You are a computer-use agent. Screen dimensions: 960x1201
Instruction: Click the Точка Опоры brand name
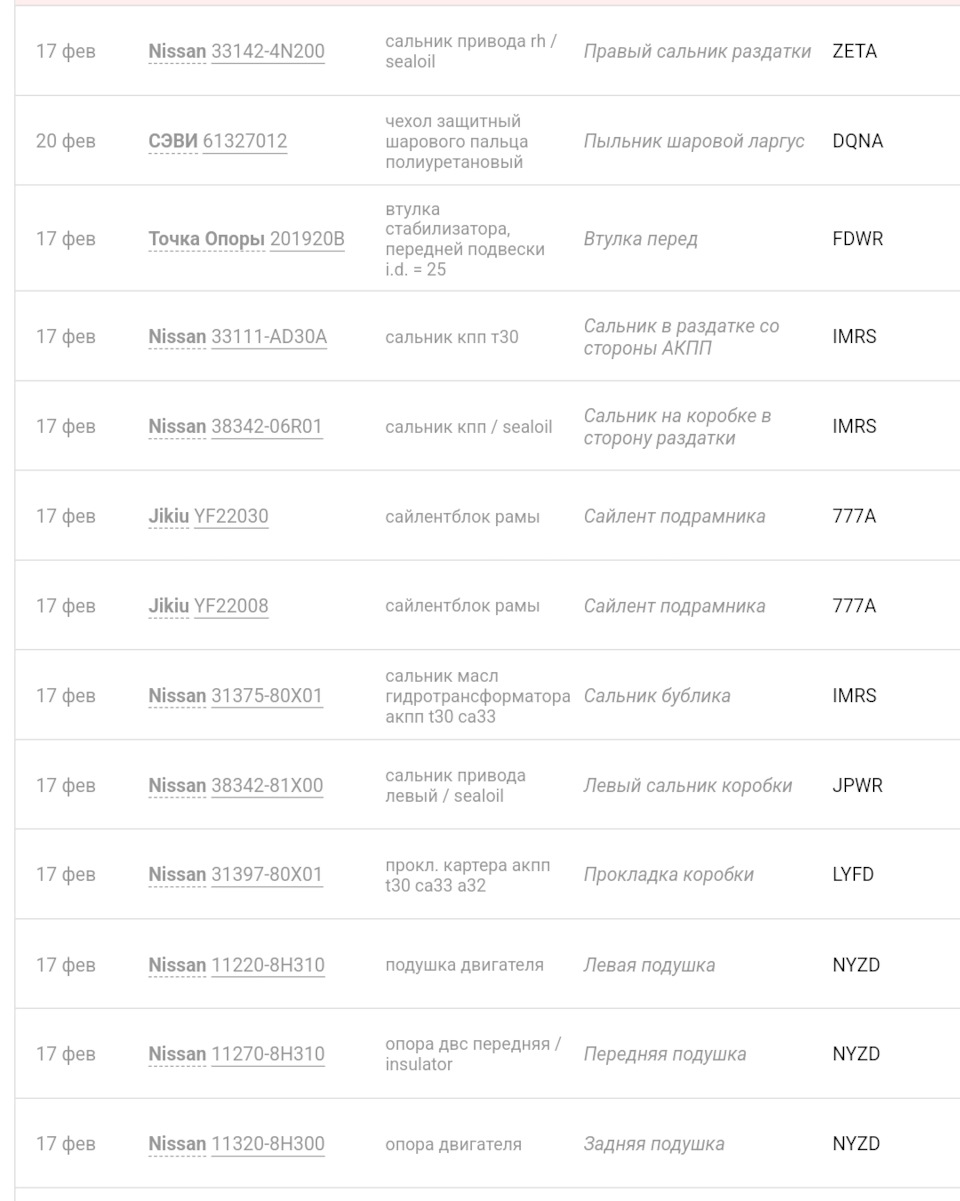(206, 239)
